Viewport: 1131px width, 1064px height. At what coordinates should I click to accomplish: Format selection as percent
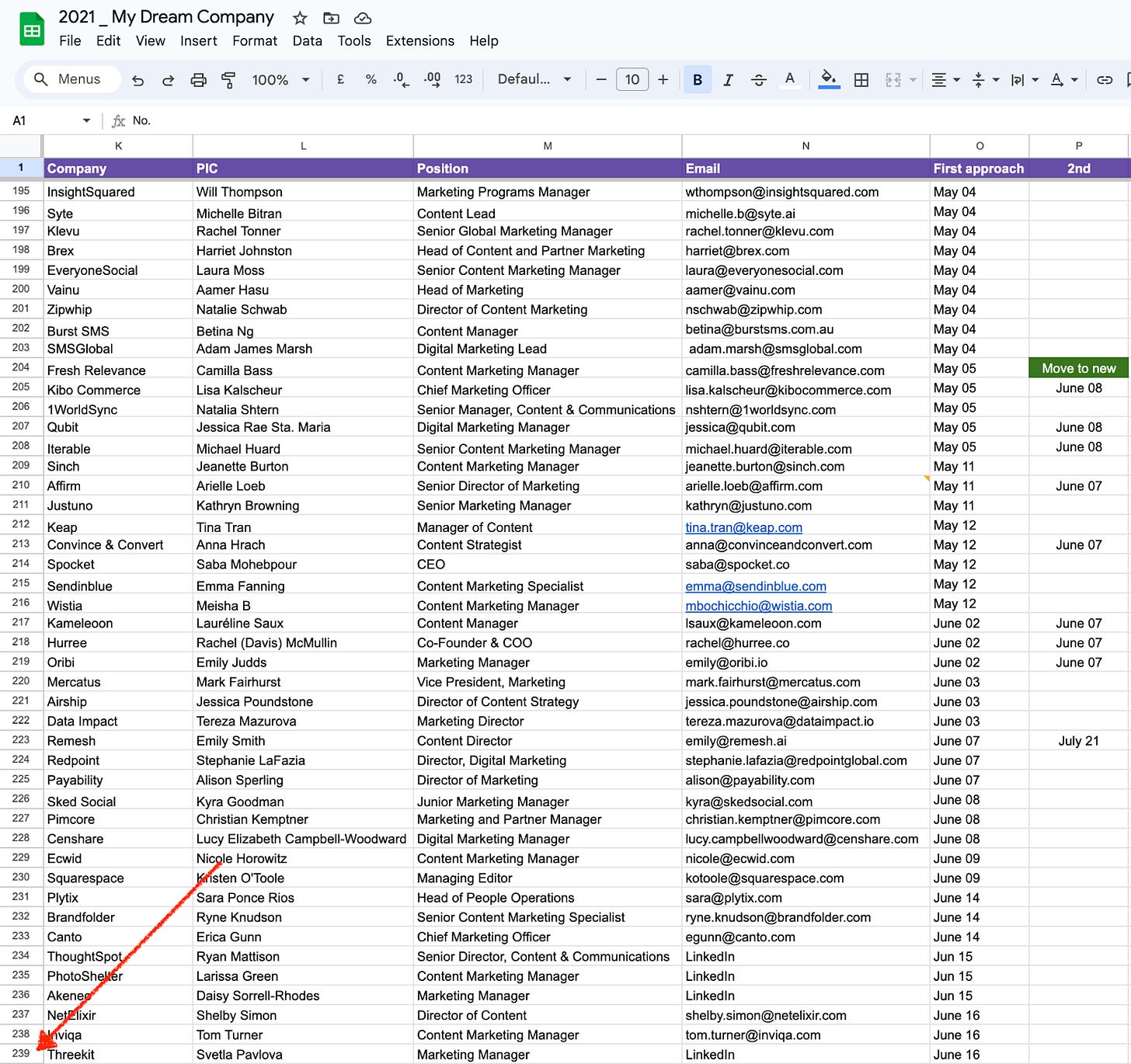(x=371, y=79)
